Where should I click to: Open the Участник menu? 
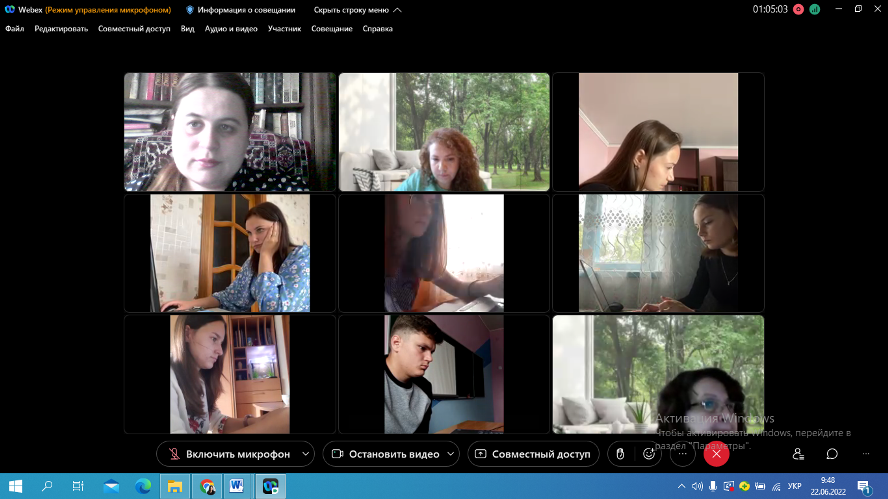[x=284, y=28]
